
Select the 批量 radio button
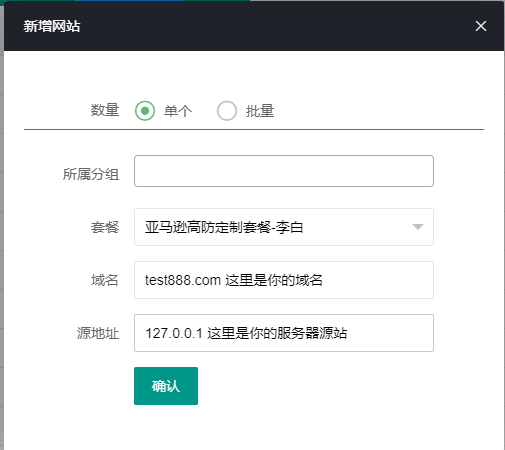pyautogui.click(x=227, y=111)
